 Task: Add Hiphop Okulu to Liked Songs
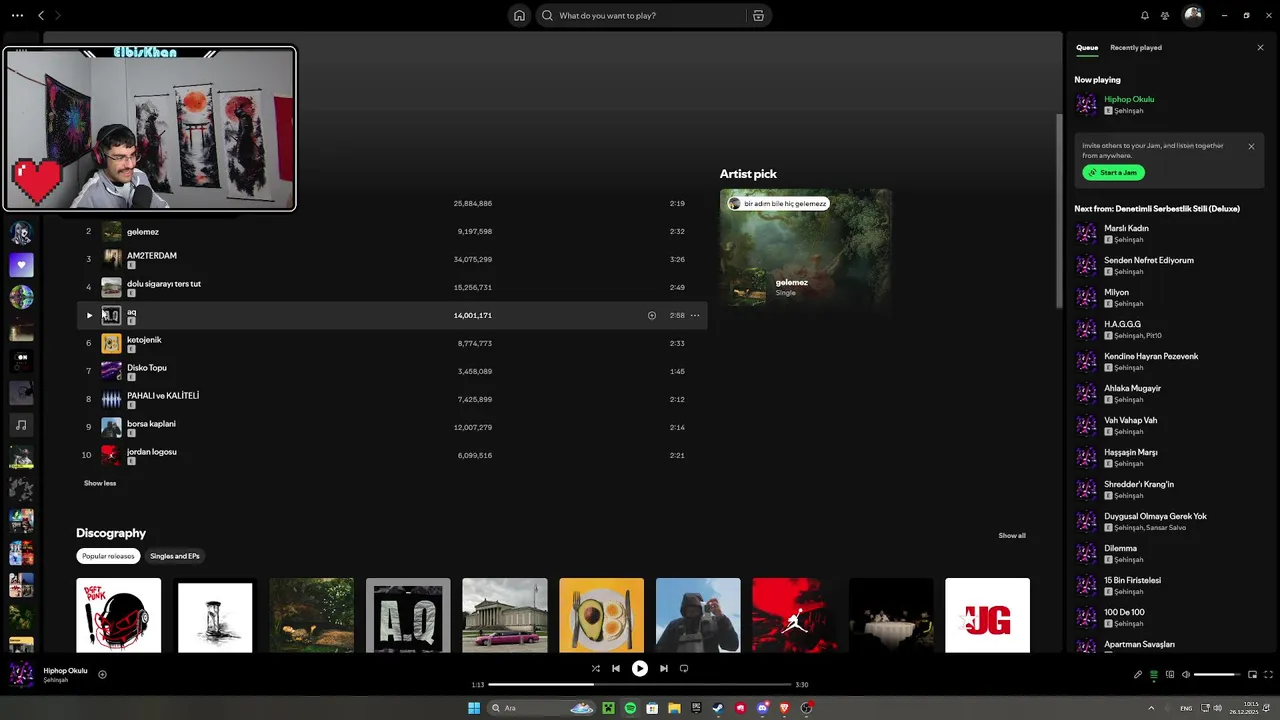coord(102,674)
